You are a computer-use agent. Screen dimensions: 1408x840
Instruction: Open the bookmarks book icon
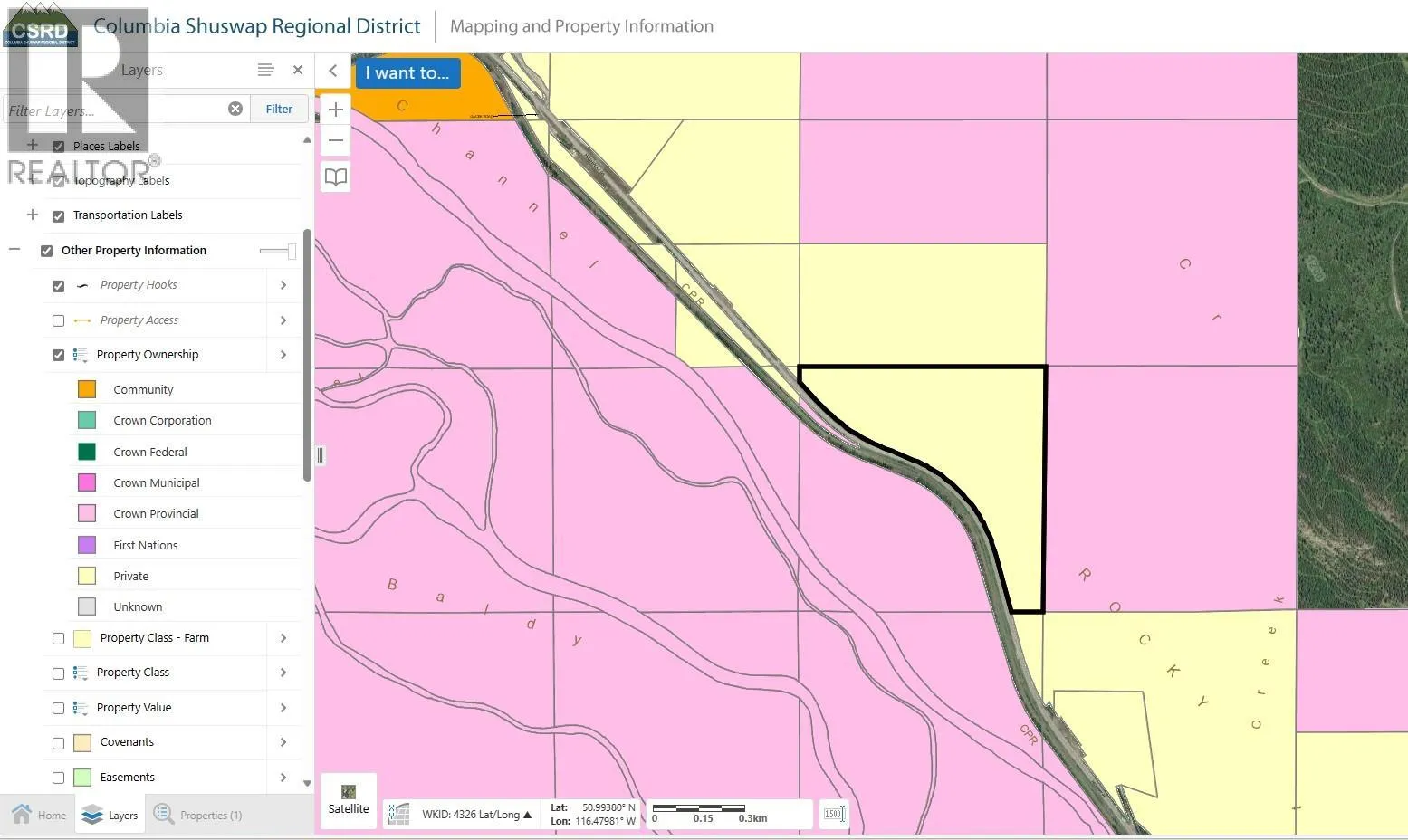[x=336, y=177]
